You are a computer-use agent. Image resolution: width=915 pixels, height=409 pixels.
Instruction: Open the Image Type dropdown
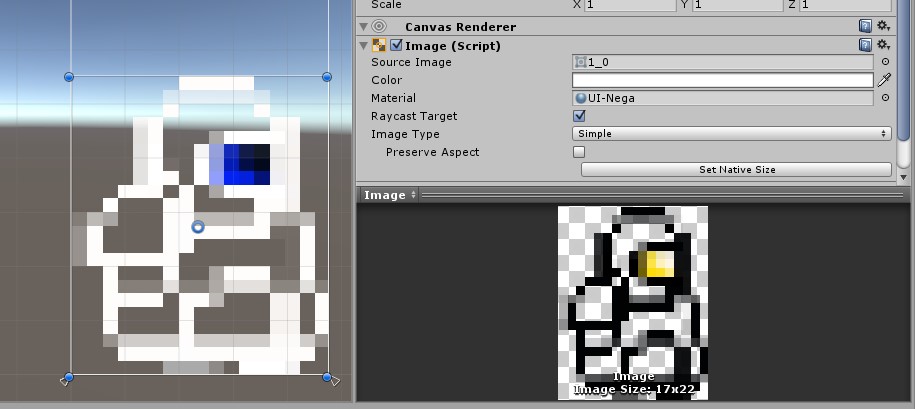(732, 134)
